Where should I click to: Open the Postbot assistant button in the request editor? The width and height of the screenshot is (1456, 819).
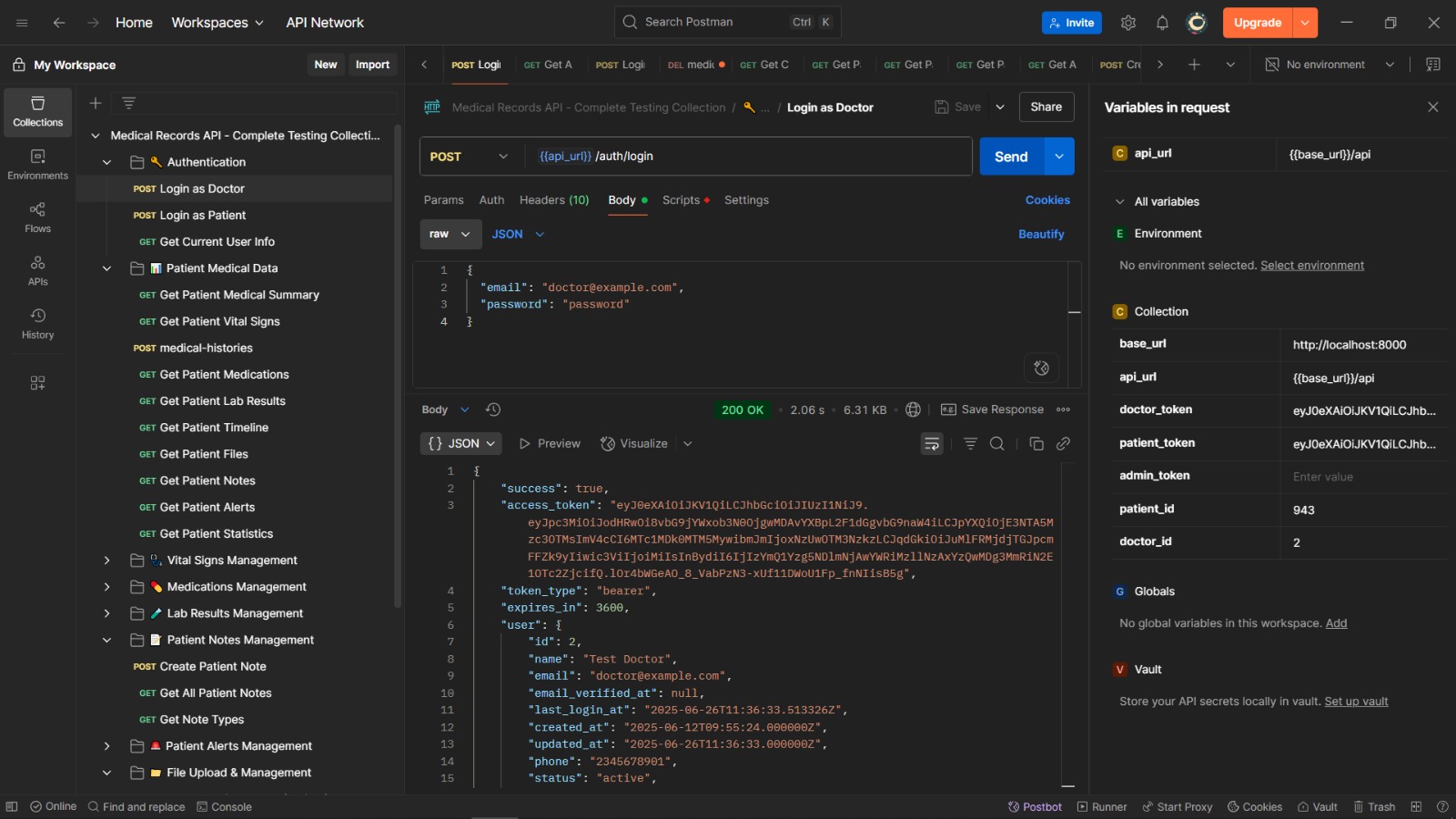(x=1042, y=368)
